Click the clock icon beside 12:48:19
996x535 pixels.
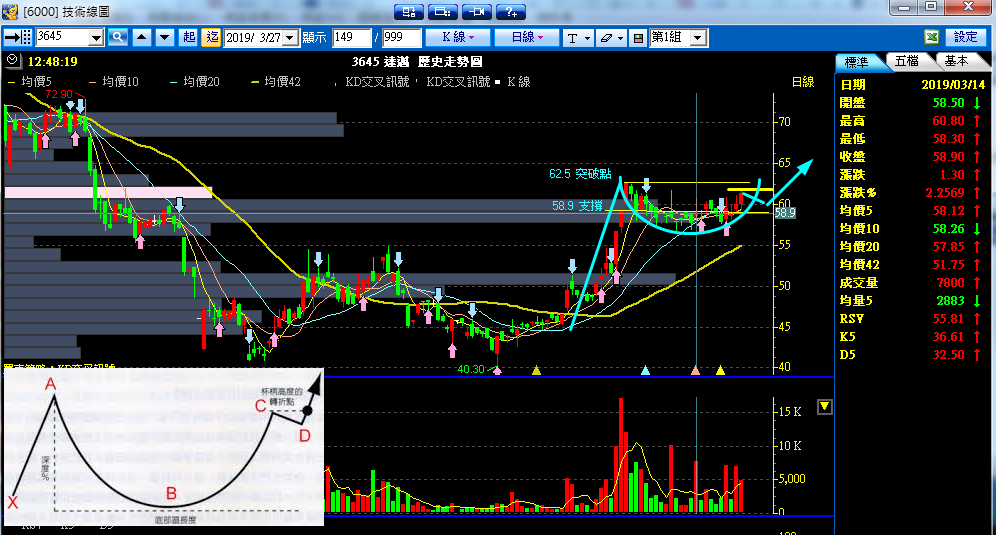click(13, 61)
